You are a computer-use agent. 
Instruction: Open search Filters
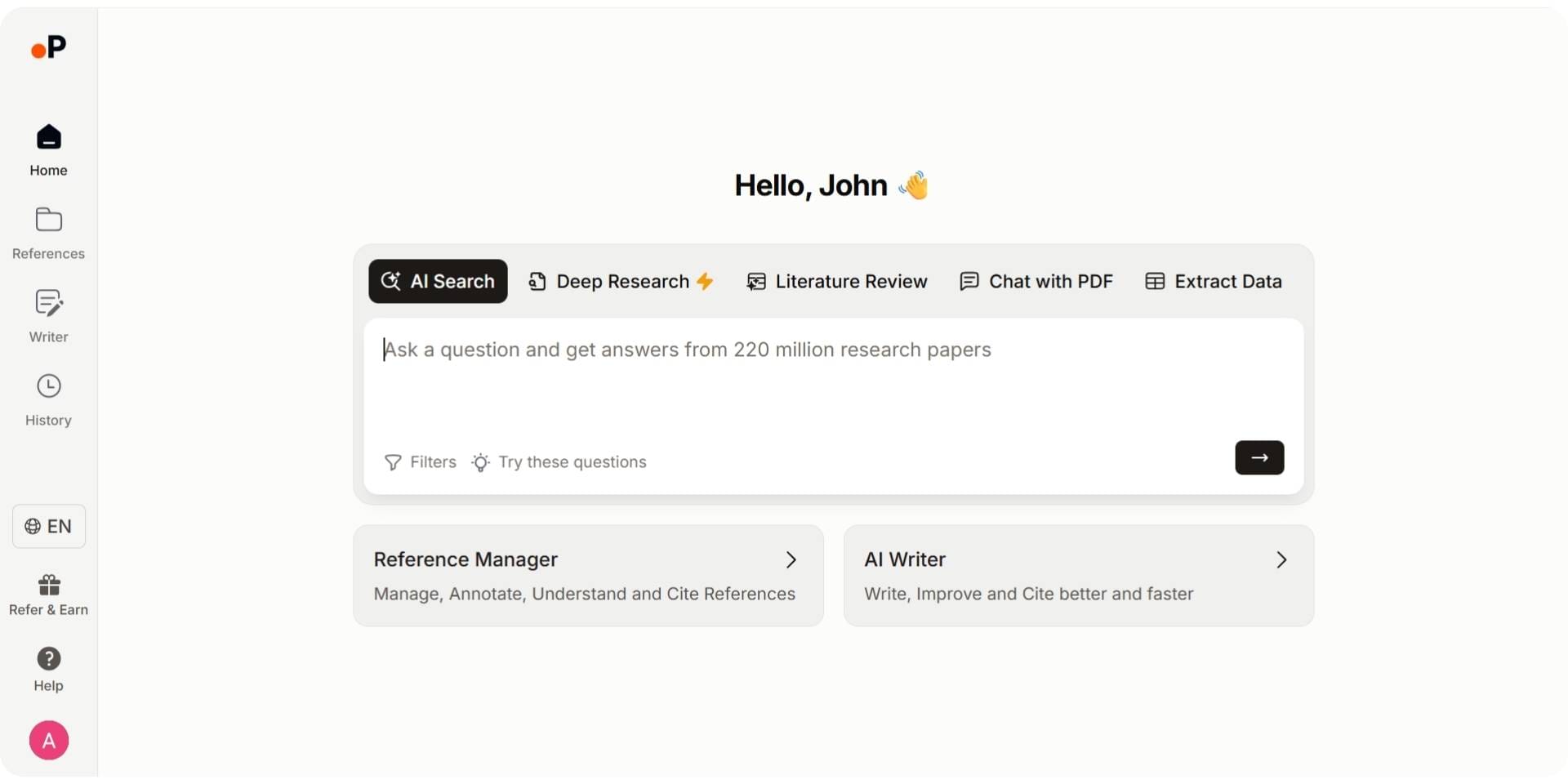(x=420, y=462)
